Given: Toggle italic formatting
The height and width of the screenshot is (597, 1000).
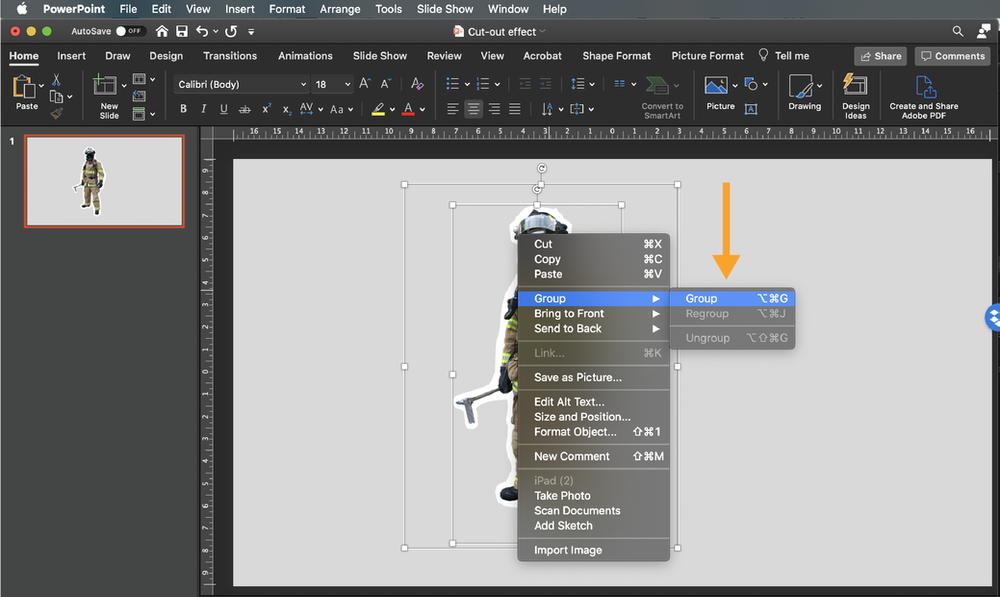Looking at the screenshot, I should click(203, 108).
